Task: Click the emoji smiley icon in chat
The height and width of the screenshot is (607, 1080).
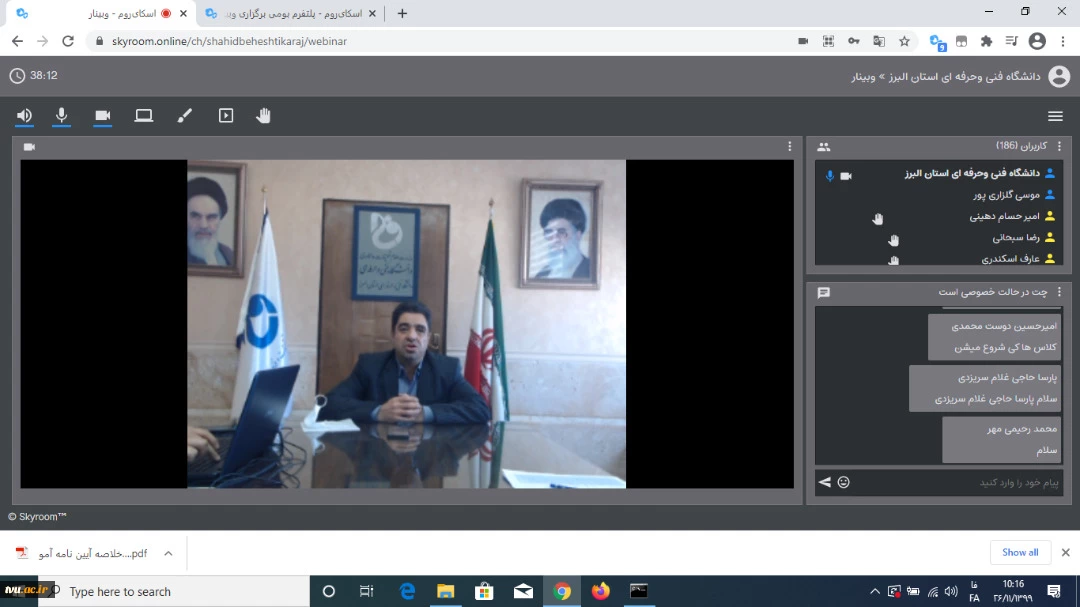Action: click(x=844, y=483)
